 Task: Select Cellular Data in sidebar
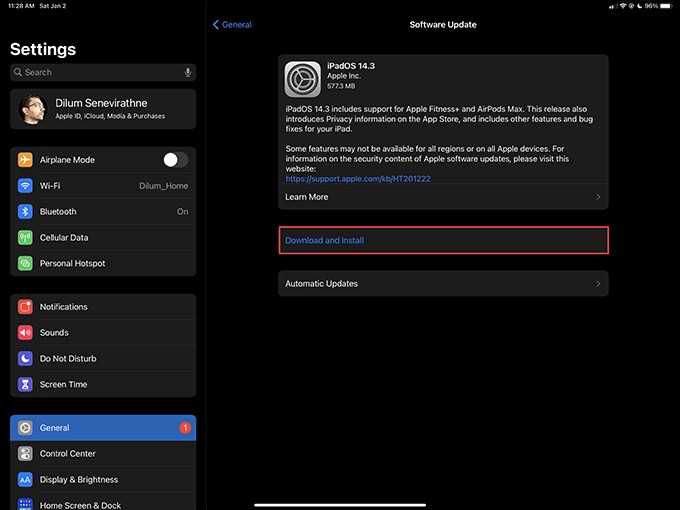(103, 238)
